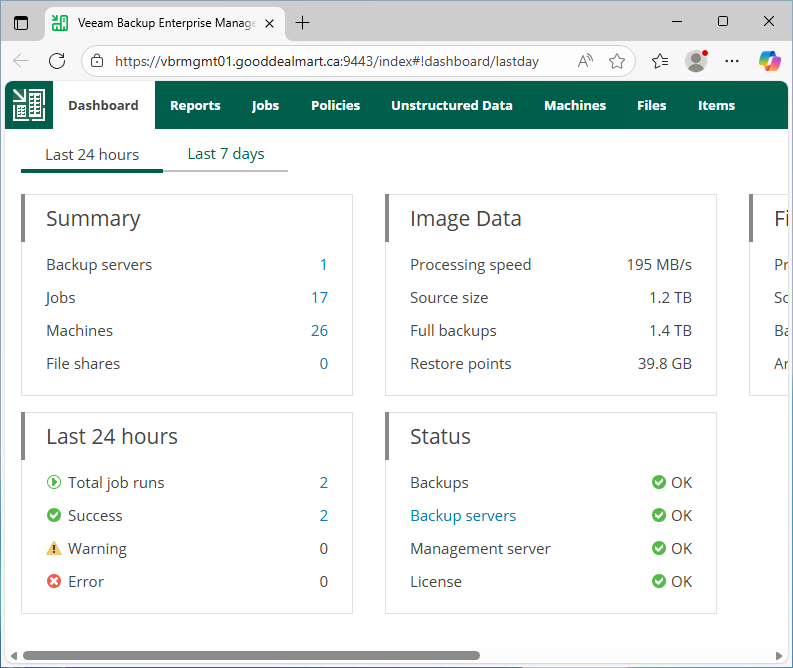This screenshot has width=793, height=668.
Task: Open the Copilot sidebar icon
Action: pos(769,61)
